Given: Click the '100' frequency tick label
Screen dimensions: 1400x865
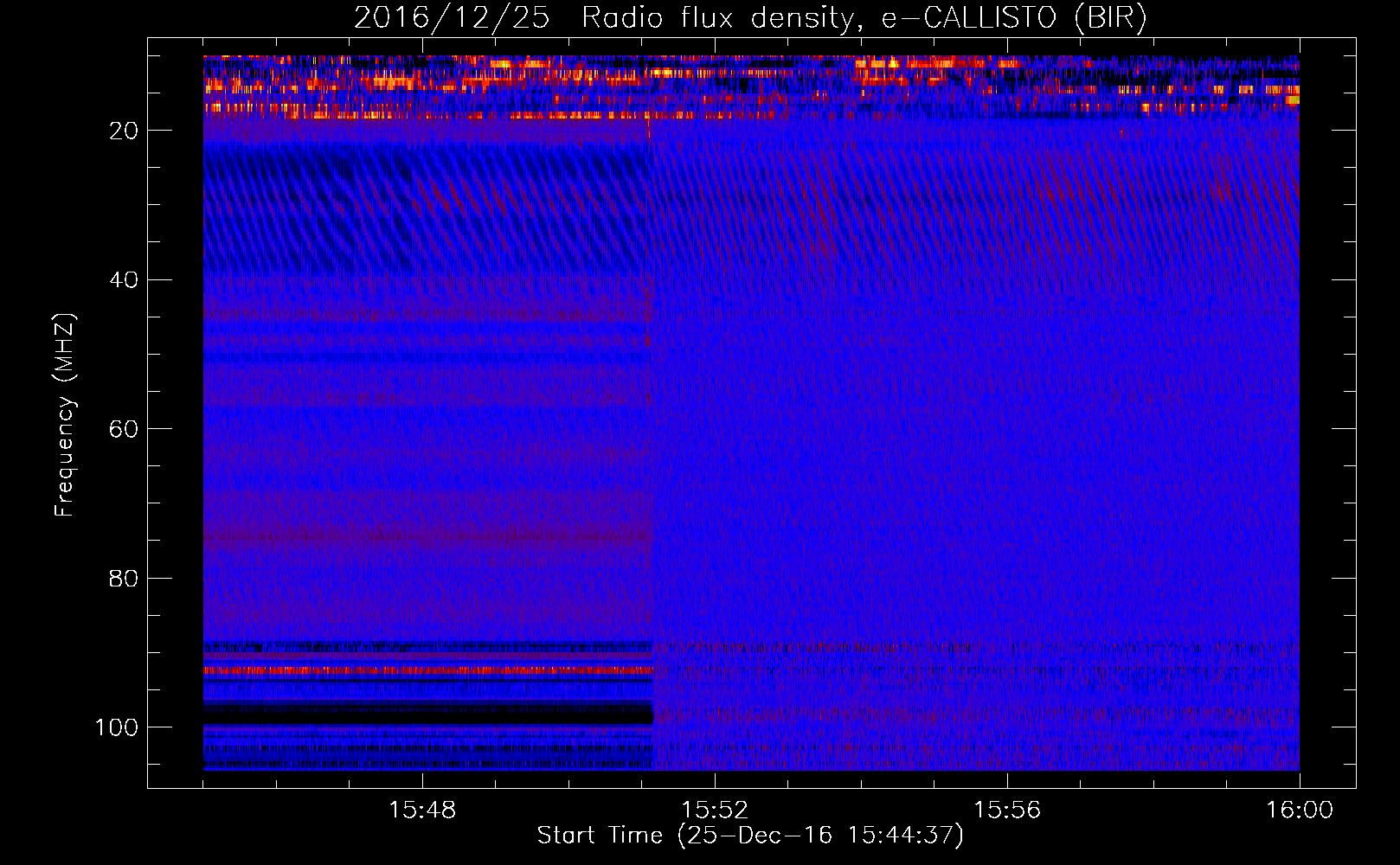Looking at the screenshot, I should click(117, 727).
